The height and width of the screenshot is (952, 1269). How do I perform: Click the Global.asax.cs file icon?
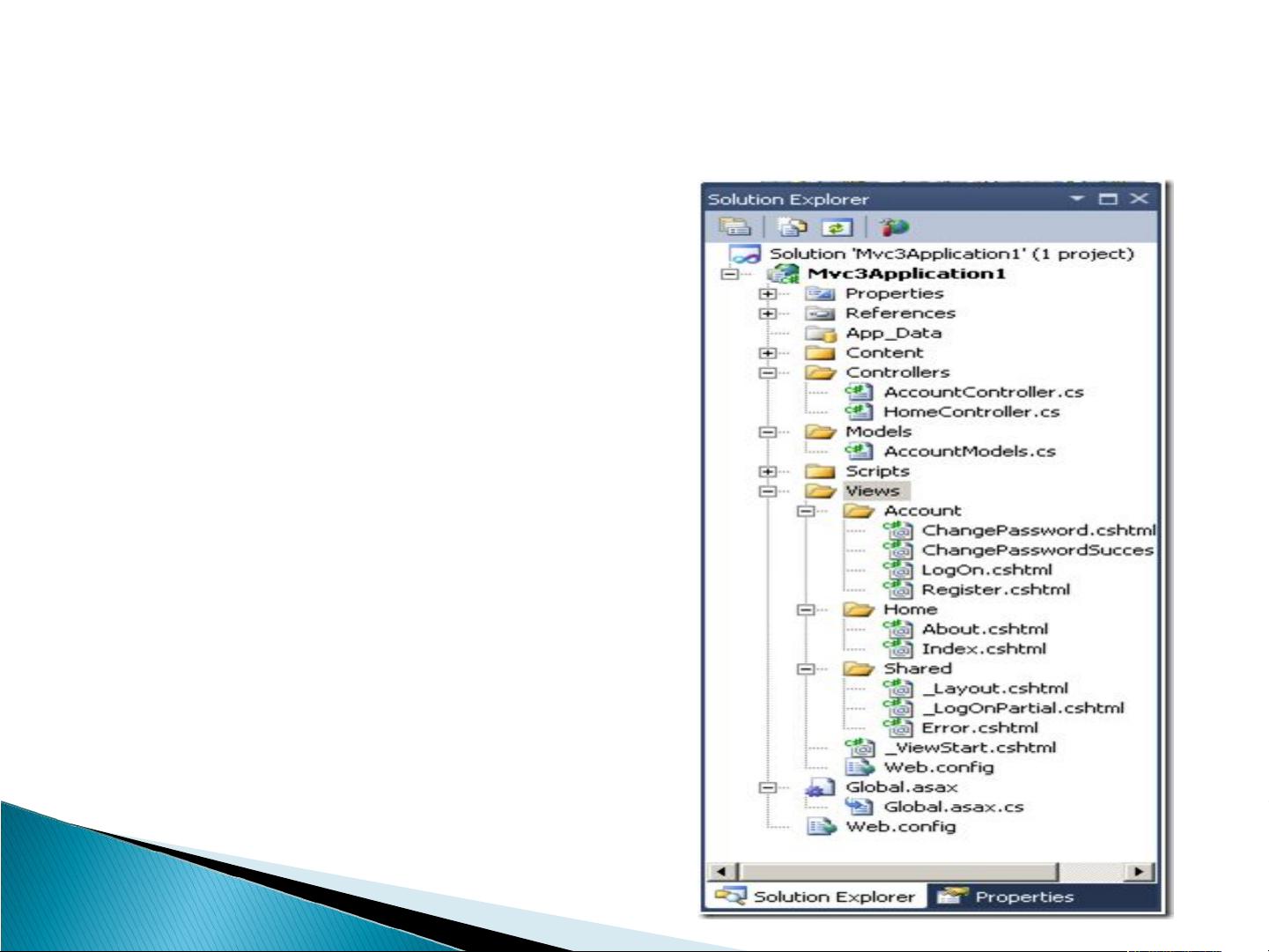click(859, 807)
